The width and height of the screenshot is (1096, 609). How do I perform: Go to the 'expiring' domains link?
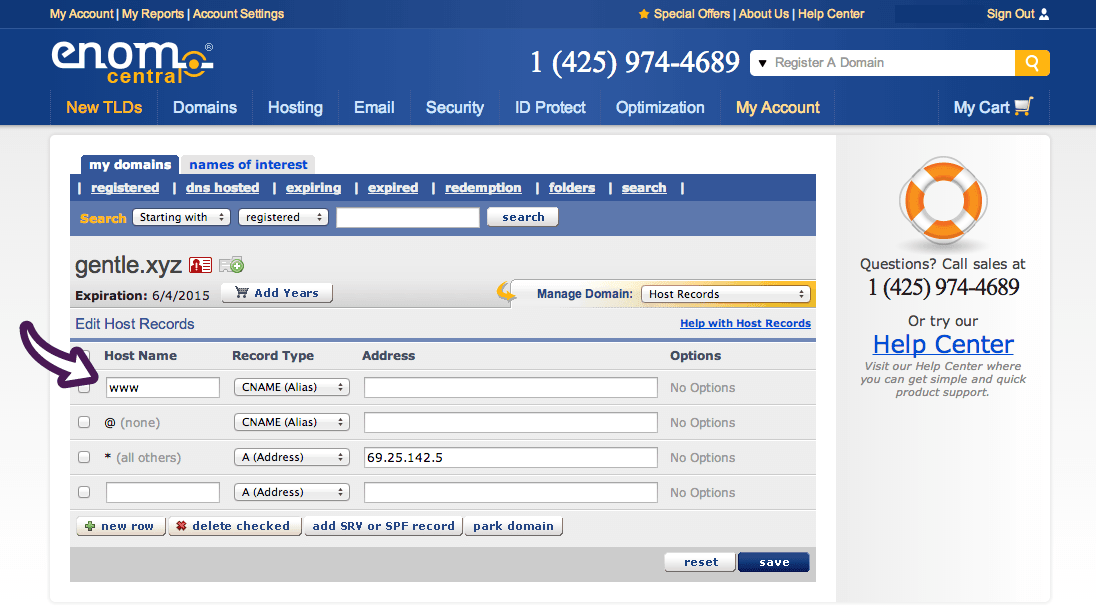(x=313, y=188)
